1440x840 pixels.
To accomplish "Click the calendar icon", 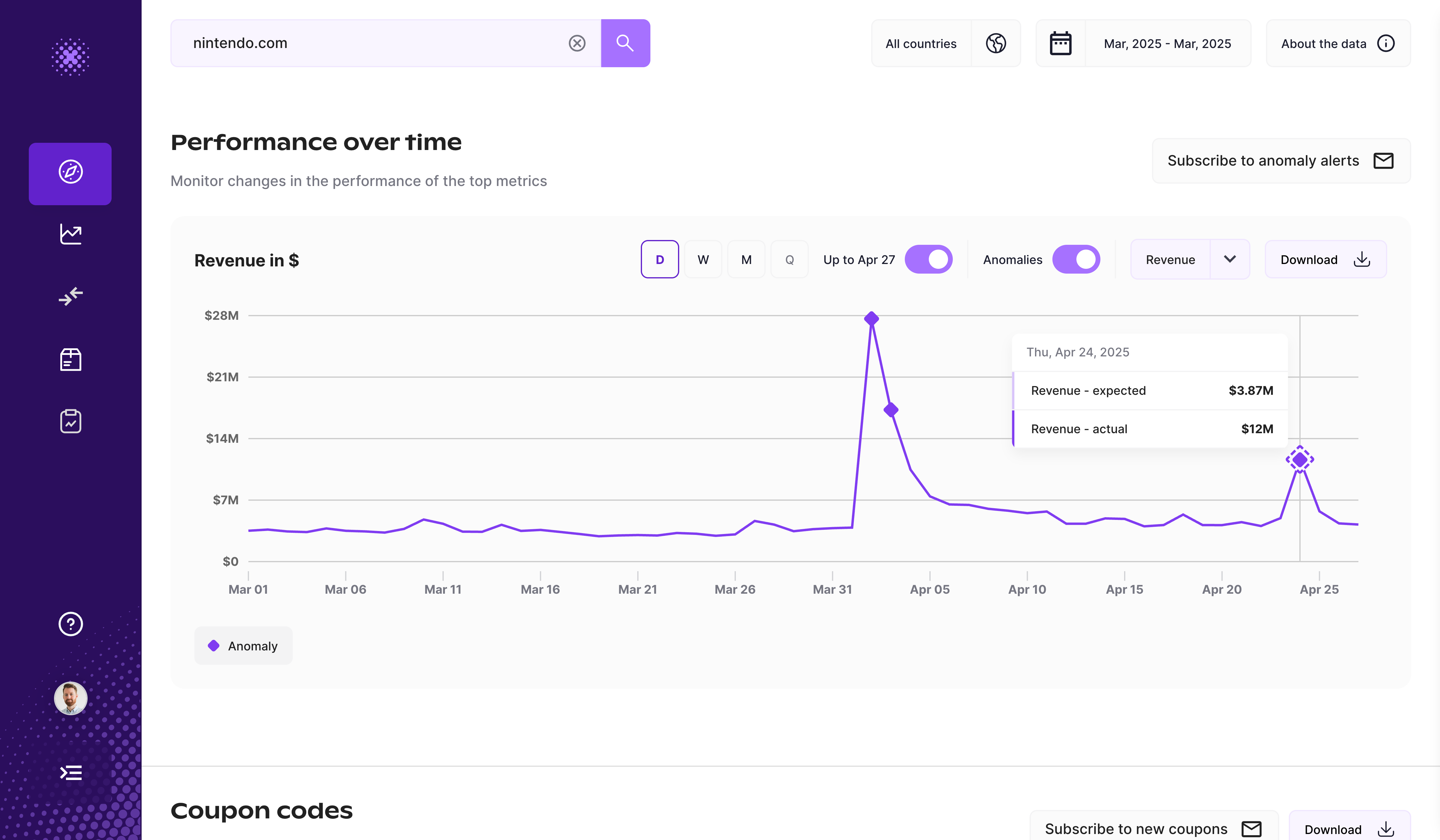I will point(1060,43).
